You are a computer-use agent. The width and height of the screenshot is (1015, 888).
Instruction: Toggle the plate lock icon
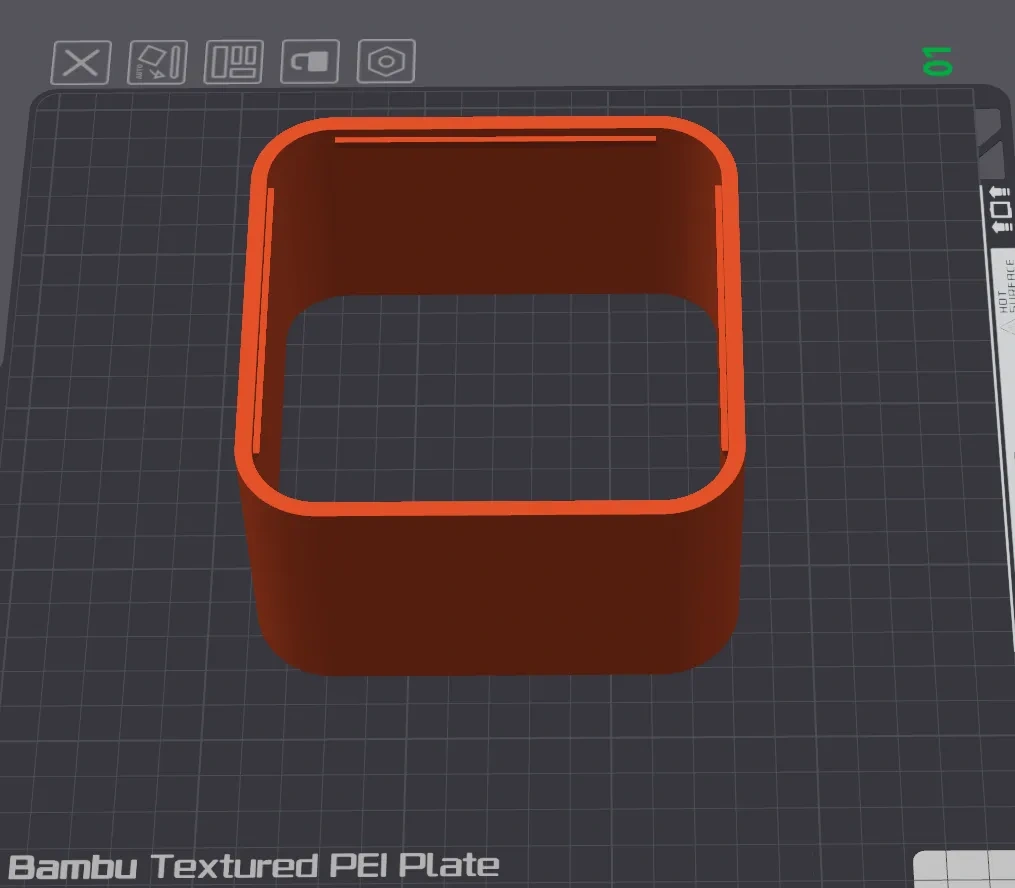310,61
